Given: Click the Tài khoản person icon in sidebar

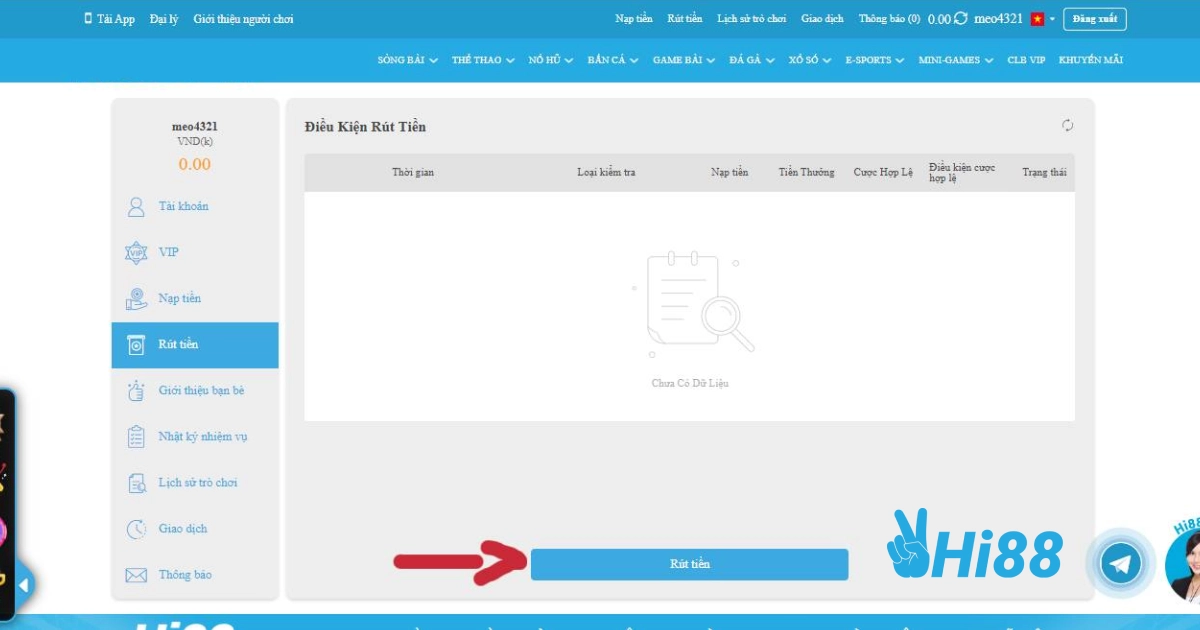Looking at the screenshot, I should [136, 207].
